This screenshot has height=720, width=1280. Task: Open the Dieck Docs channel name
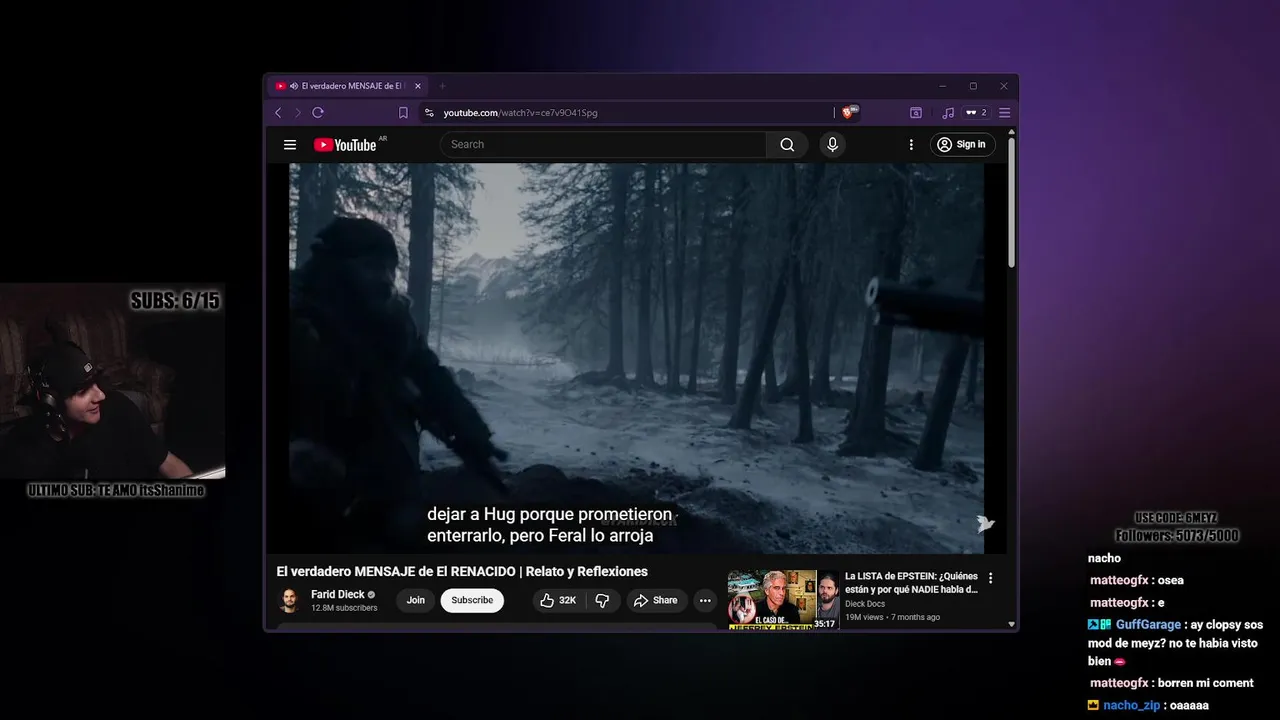865,604
